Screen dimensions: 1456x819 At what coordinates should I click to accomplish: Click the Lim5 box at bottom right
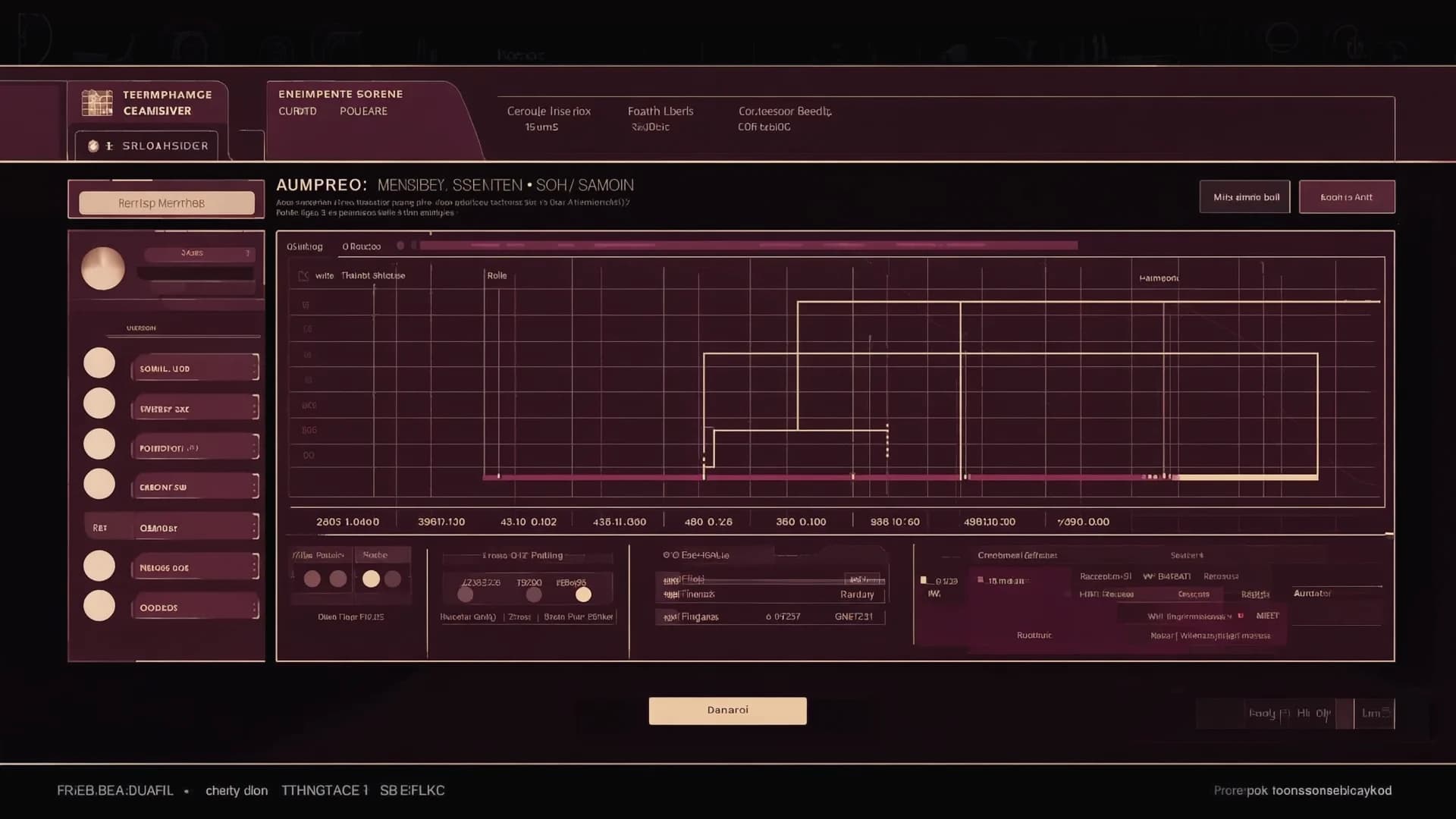[1375, 714]
